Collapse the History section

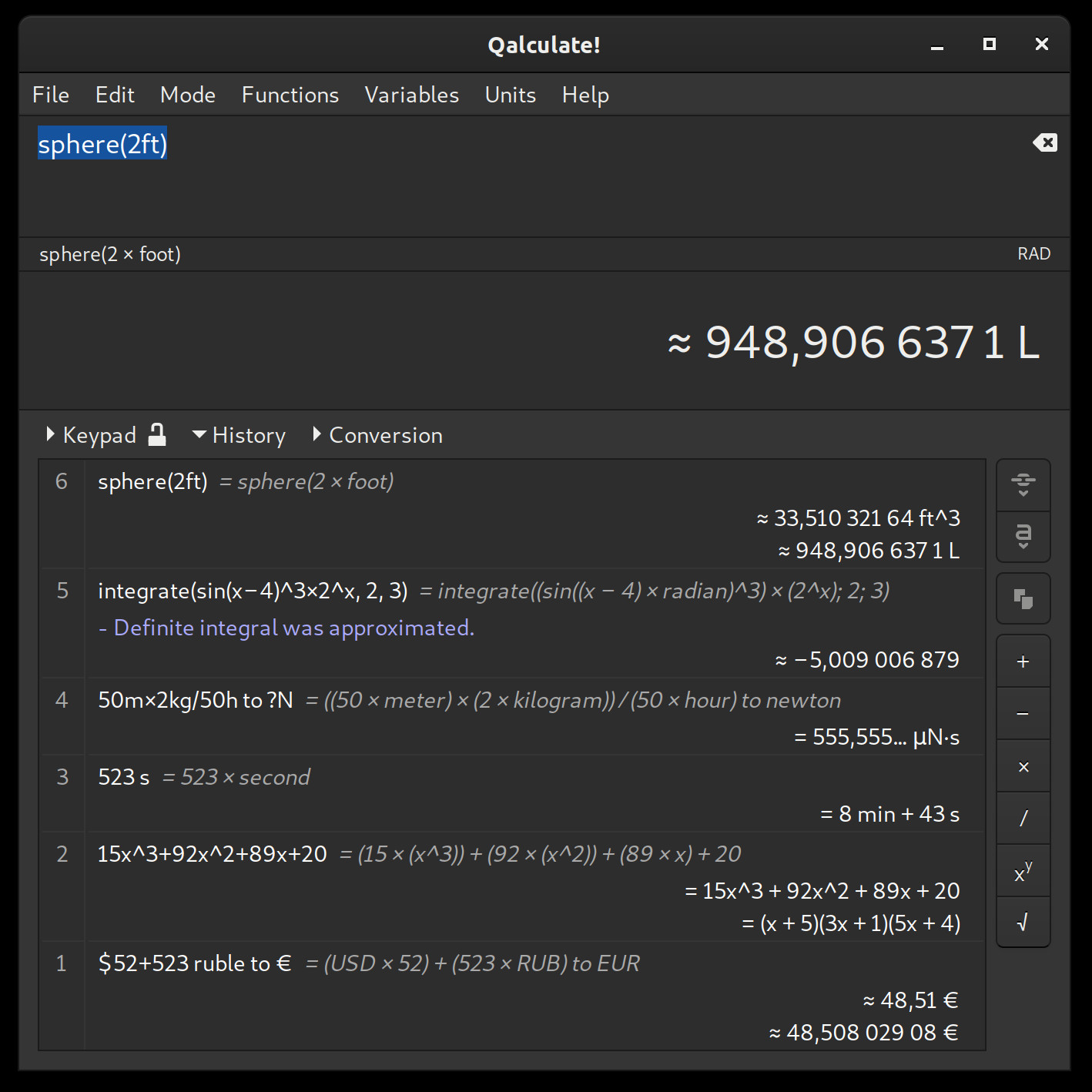pyautogui.click(x=239, y=435)
